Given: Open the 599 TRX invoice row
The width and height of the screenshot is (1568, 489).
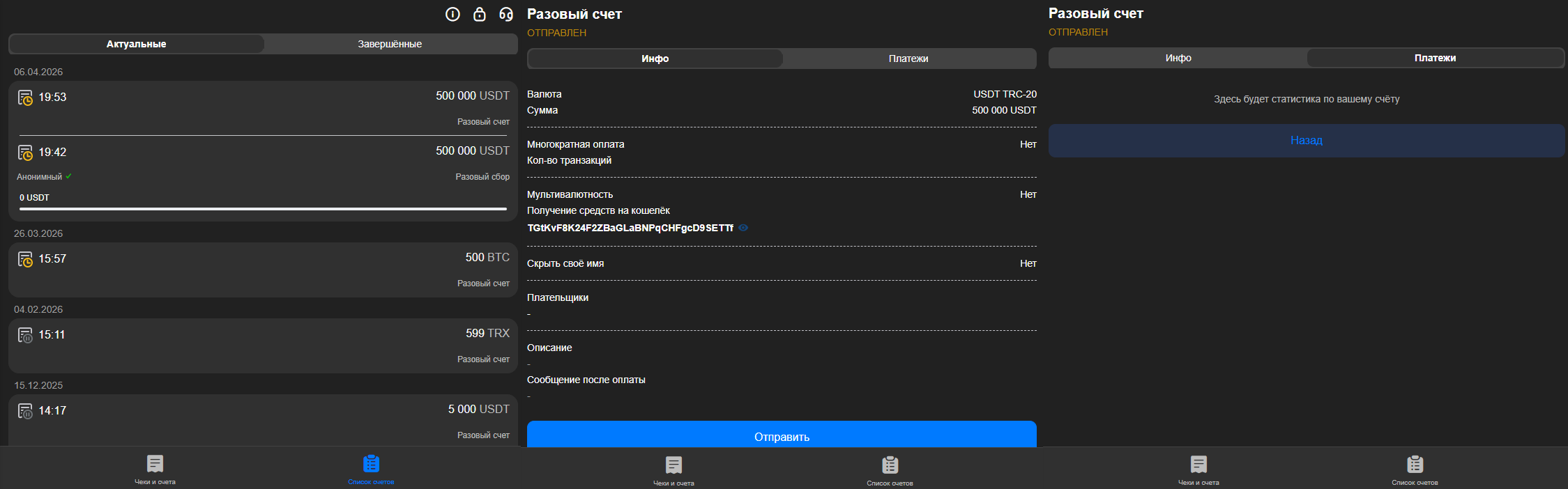Looking at the screenshot, I should (x=263, y=346).
